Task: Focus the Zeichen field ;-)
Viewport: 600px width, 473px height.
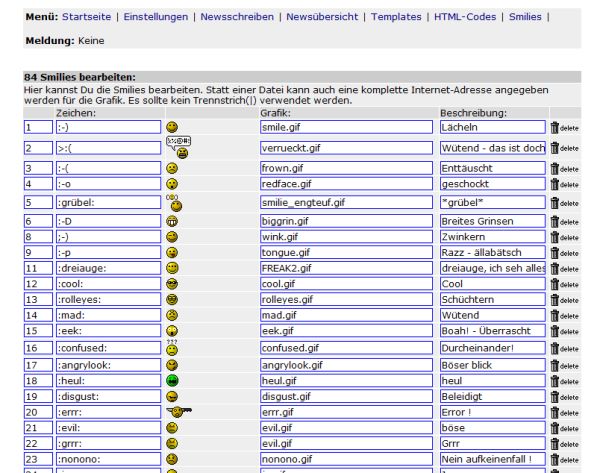Action: (x=109, y=237)
